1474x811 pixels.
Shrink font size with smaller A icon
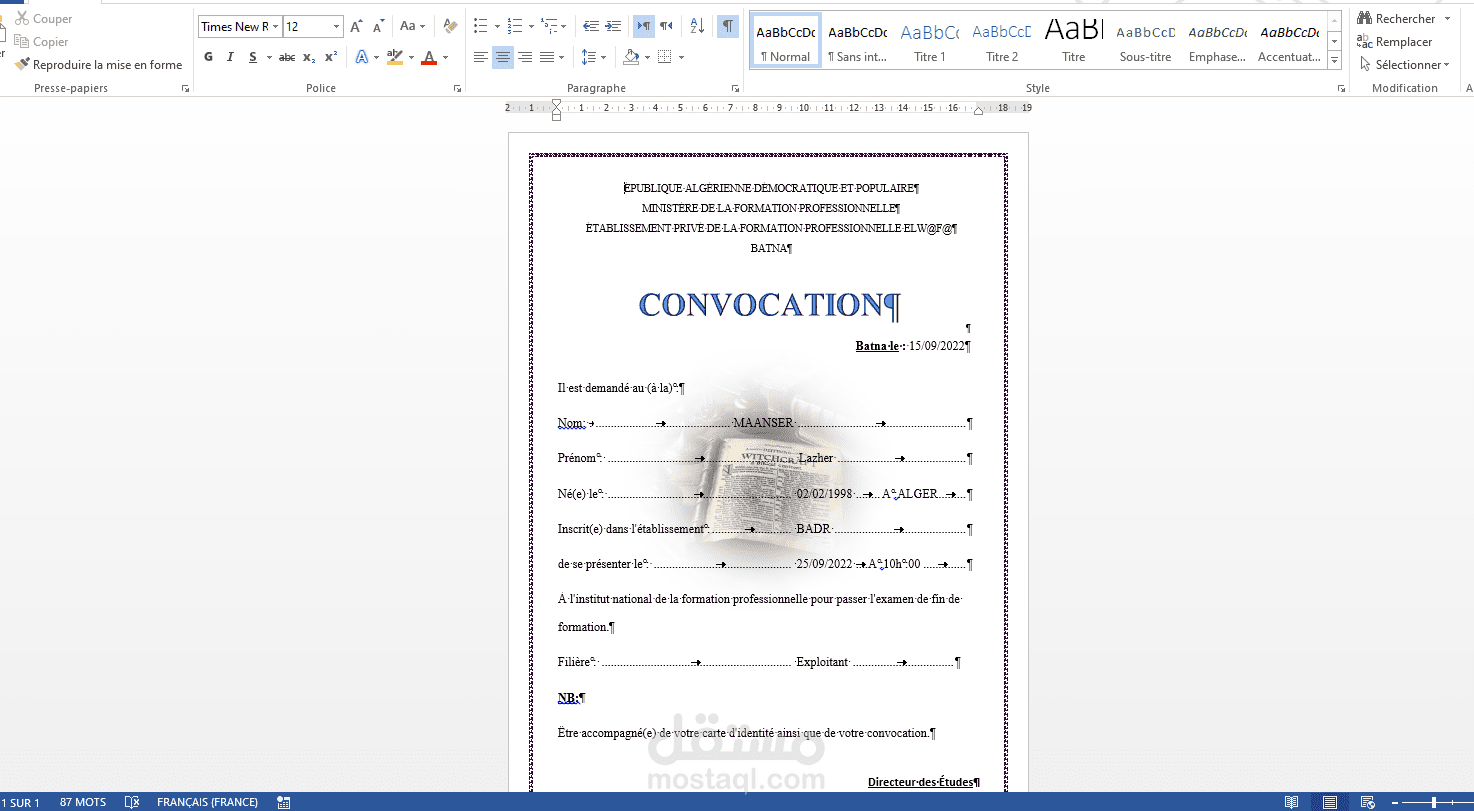378,27
